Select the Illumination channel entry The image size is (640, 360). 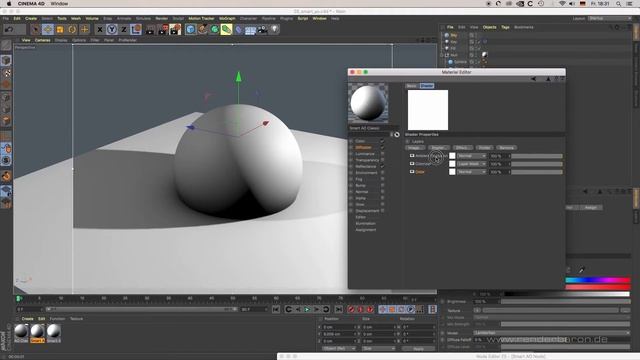pyautogui.click(x=365, y=223)
